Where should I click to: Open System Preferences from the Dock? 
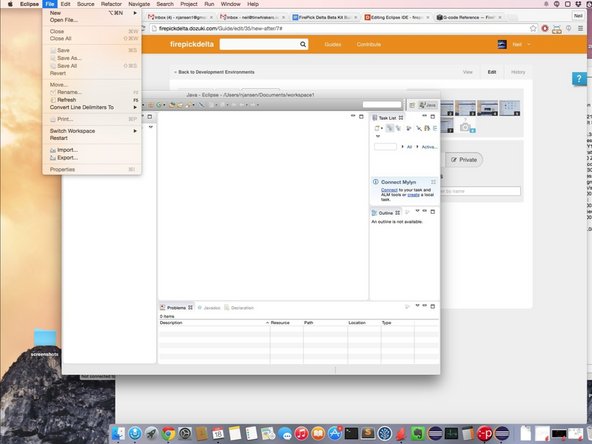[x=185, y=434]
